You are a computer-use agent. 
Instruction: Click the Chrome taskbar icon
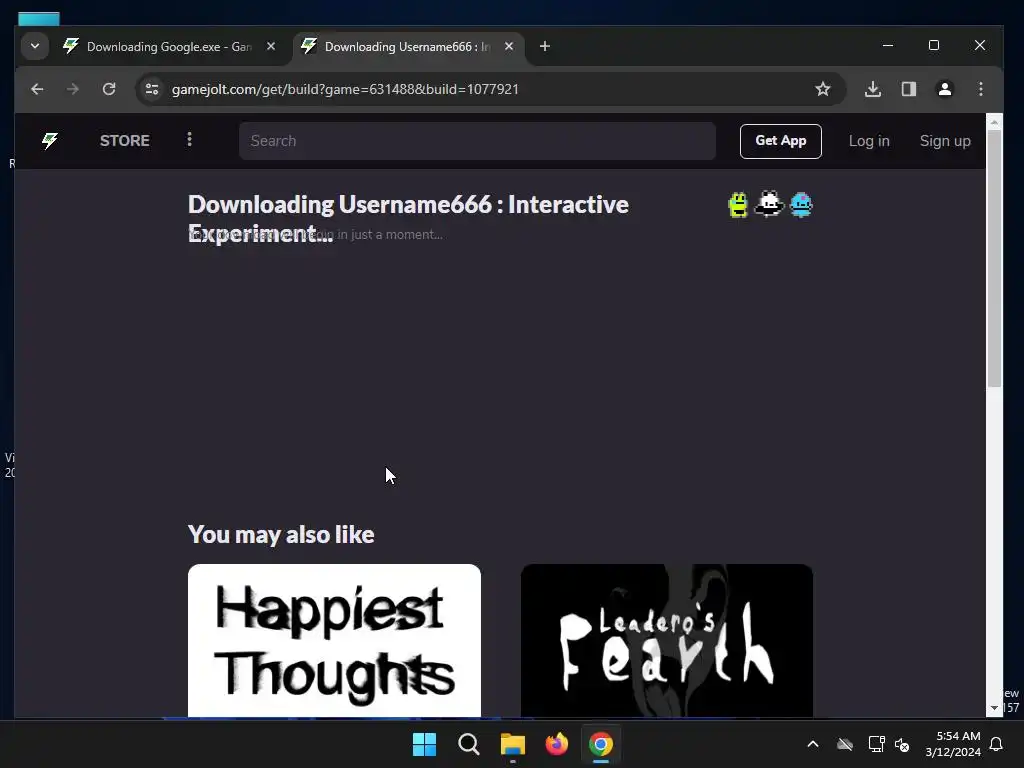pyautogui.click(x=601, y=744)
